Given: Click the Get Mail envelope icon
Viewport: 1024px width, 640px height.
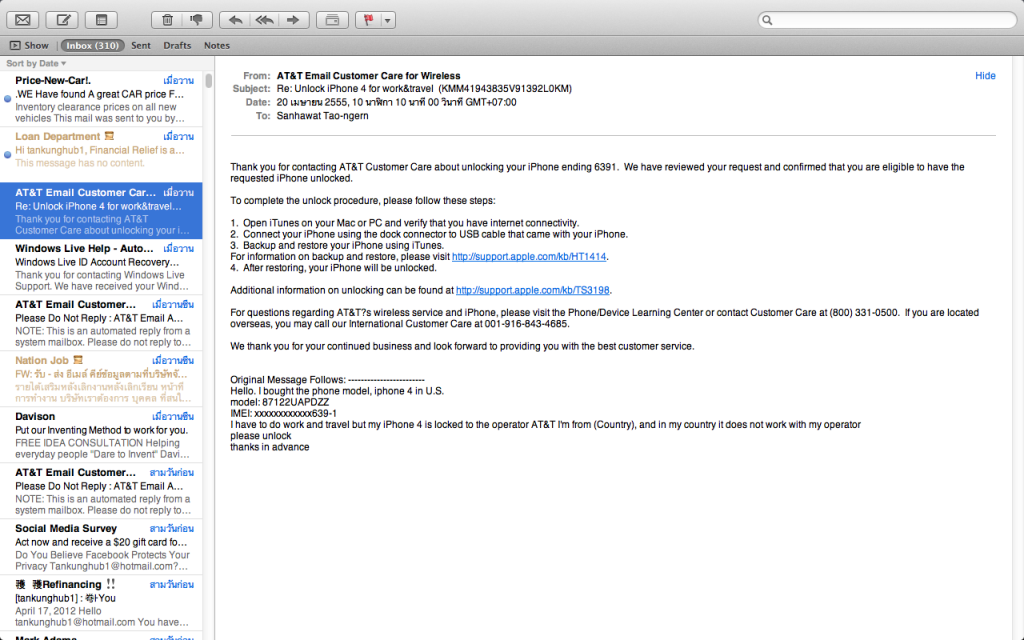Looking at the screenshot, I should pos(23,19).
